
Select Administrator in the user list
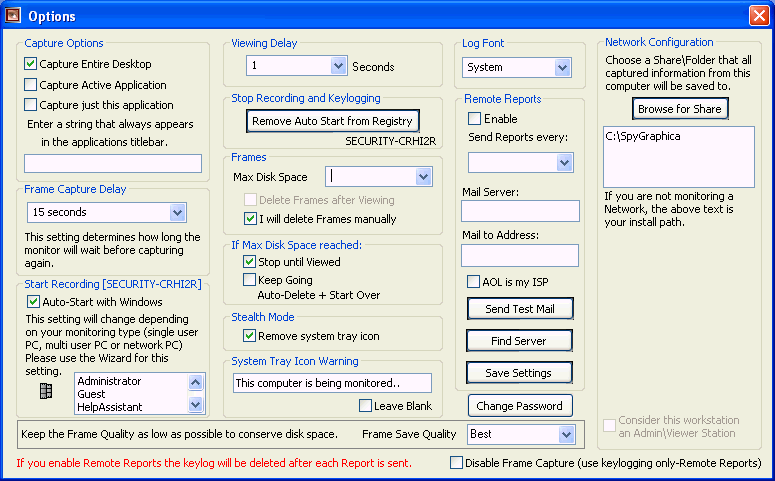point(110,381)
